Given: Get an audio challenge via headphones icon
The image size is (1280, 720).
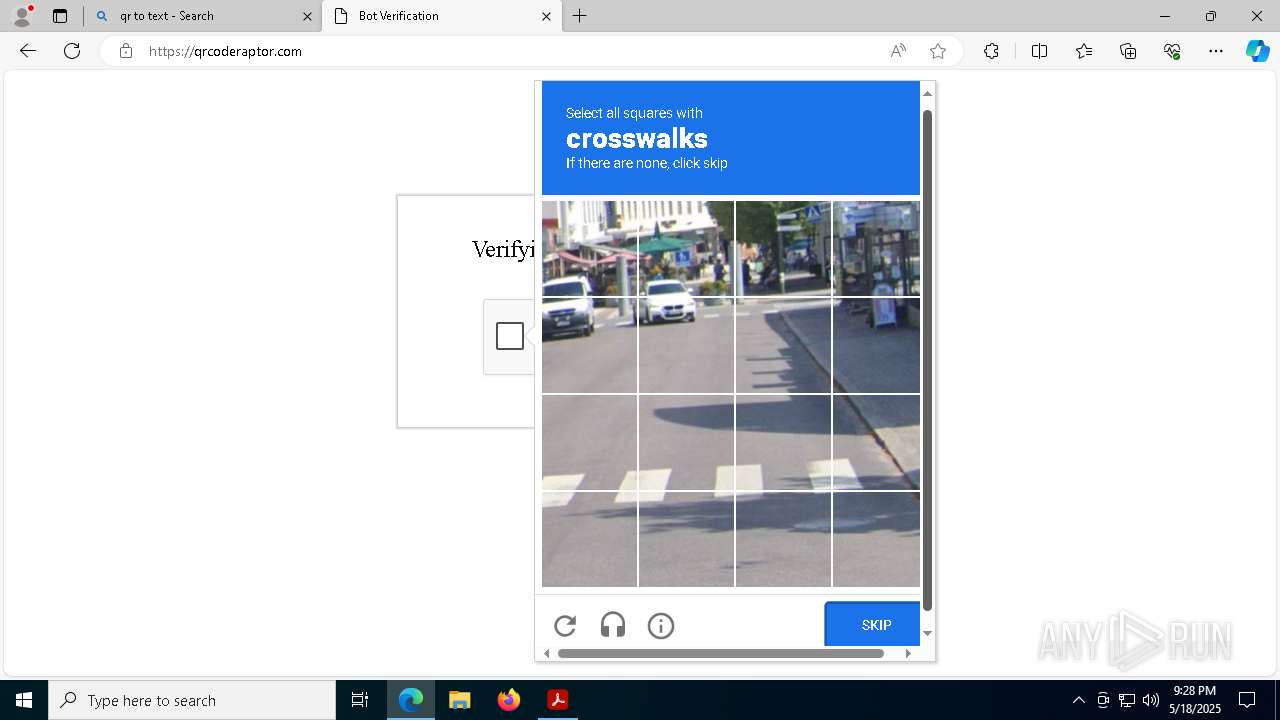Looking at the screenshot, I should 613,626.
